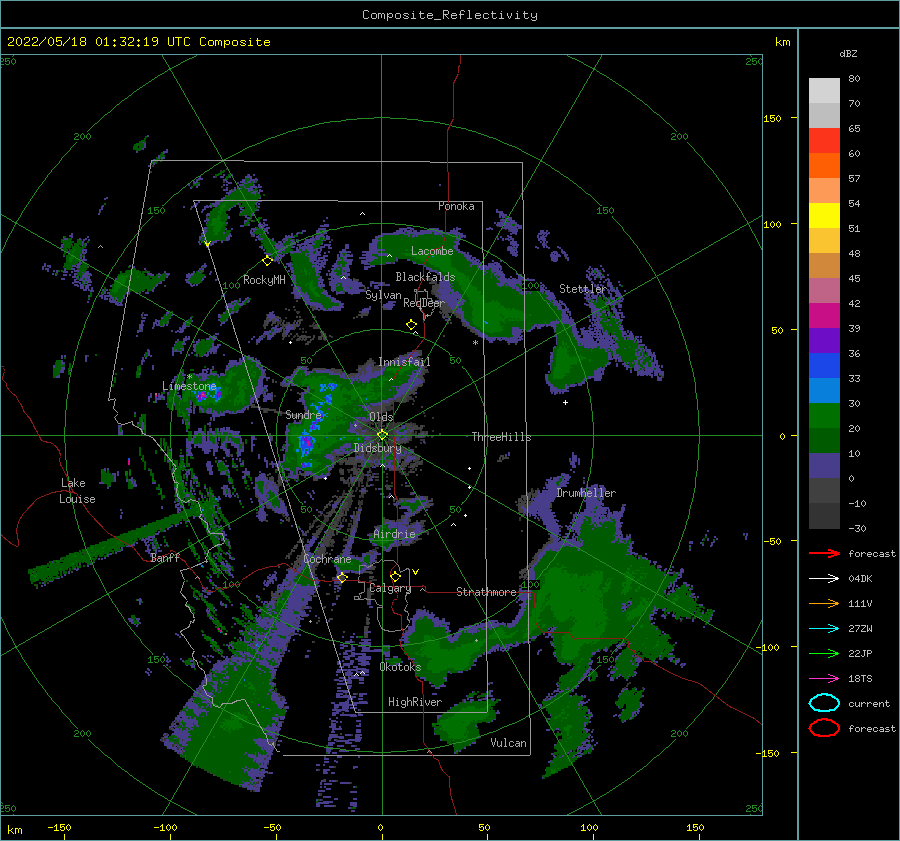Click the Drumheller label
This screenshot has width=900, height=841.
click(586, 493)
